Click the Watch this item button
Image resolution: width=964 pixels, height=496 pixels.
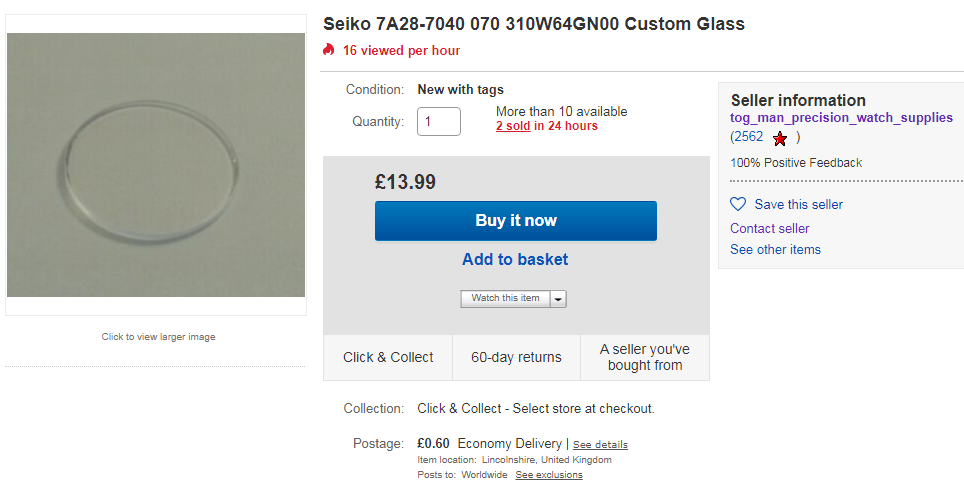505,299
